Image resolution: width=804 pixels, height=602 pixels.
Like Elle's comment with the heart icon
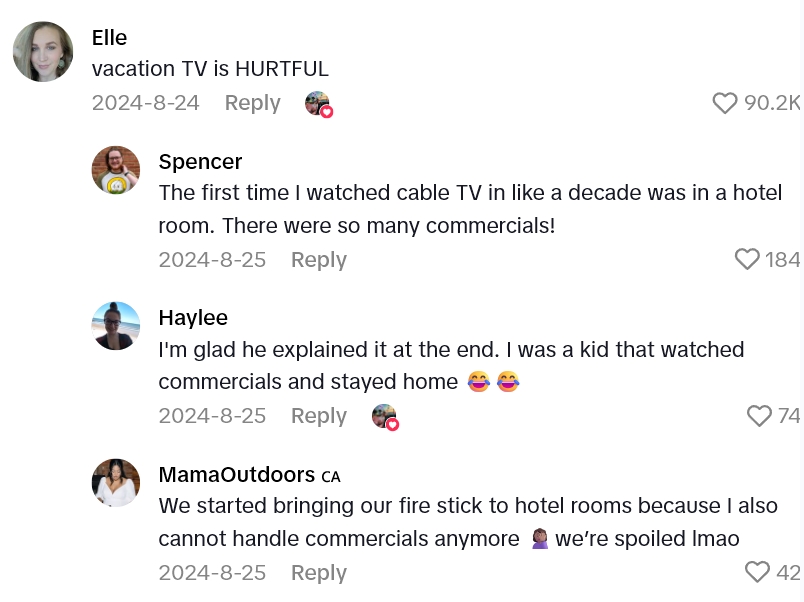(x=725, y=103)
